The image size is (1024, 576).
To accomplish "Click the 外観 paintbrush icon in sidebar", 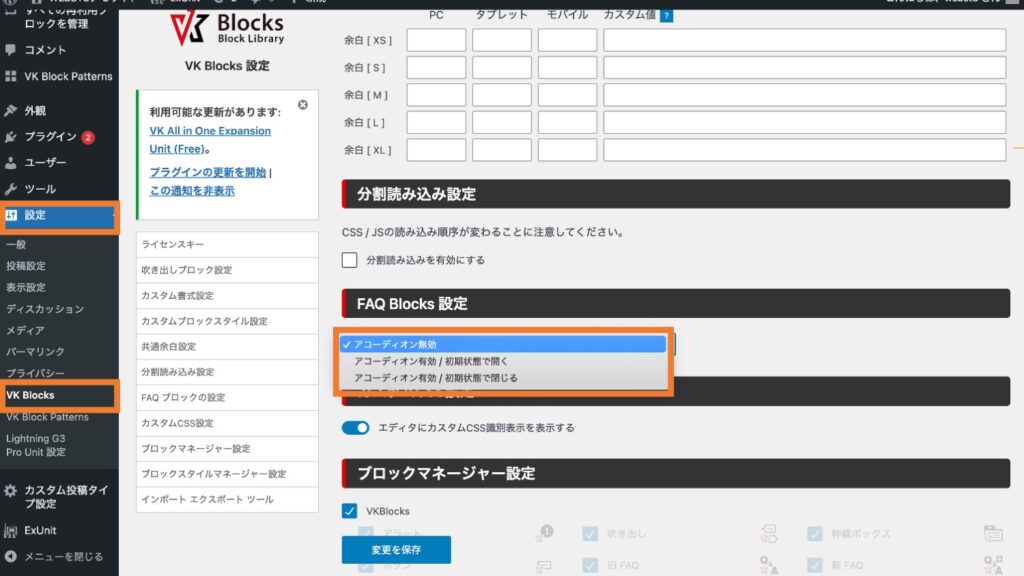I will (11, 111).
